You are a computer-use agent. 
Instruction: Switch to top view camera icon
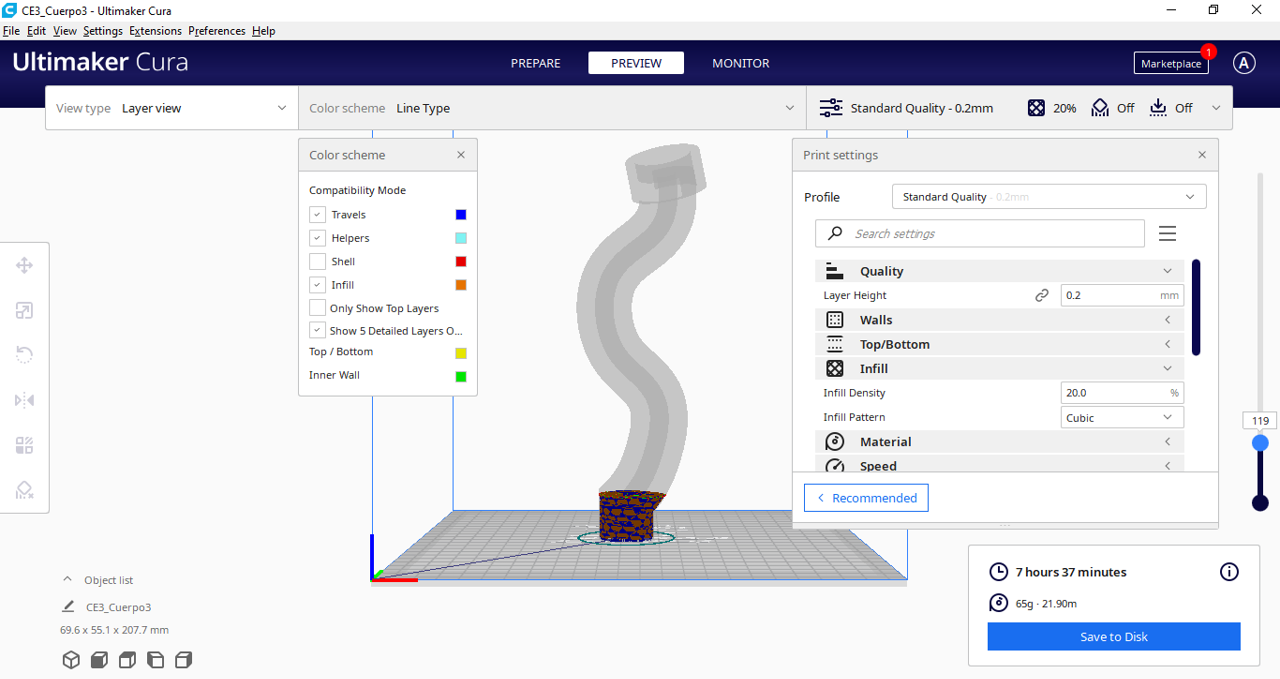click(x=127, y=660)
